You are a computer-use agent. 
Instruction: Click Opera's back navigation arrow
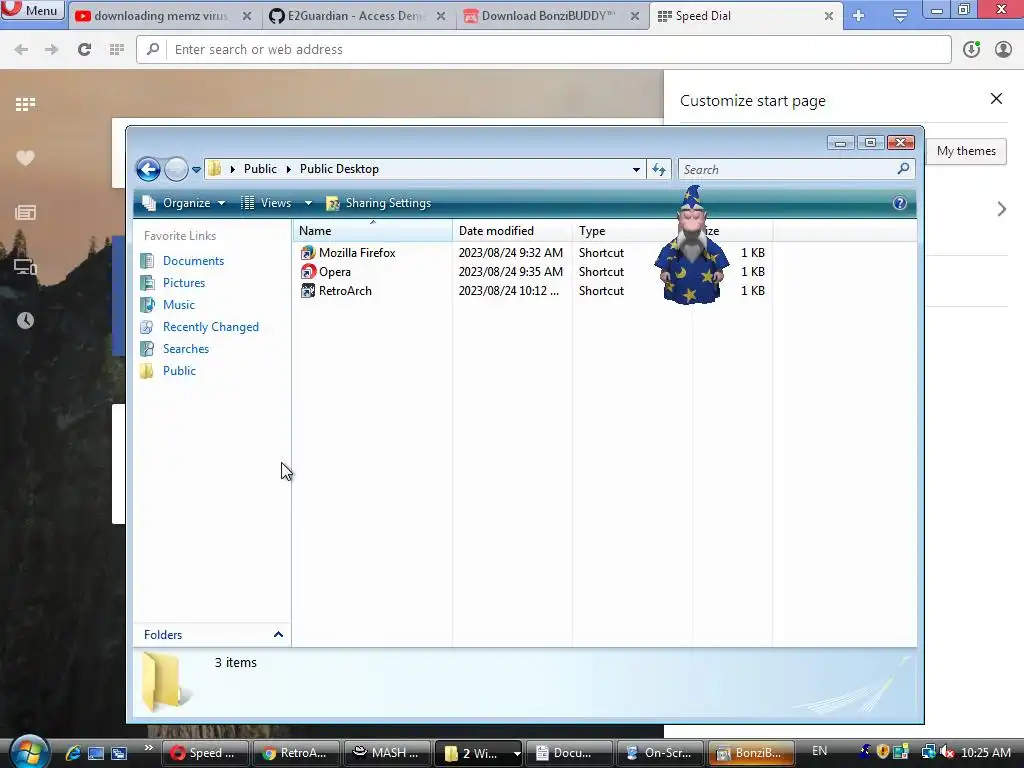[x=21, y=49]
